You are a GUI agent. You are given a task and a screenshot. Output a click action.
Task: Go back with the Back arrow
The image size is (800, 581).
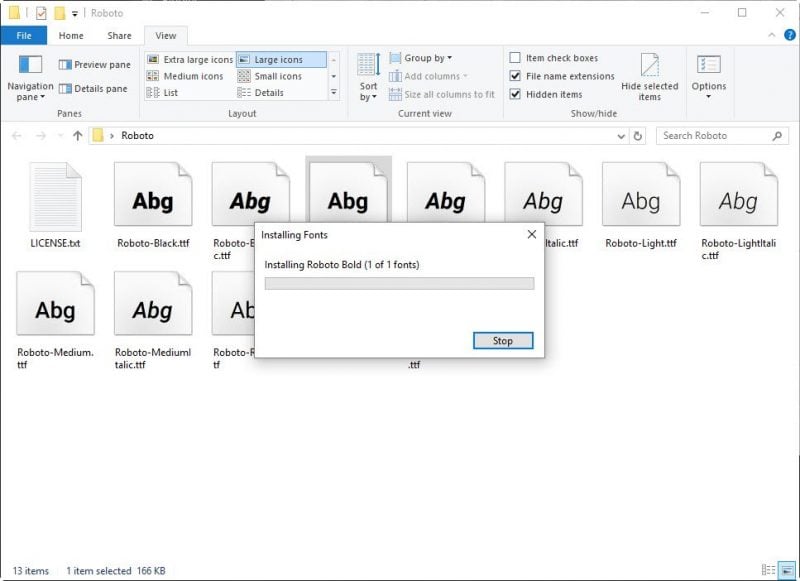pos(16,136)
